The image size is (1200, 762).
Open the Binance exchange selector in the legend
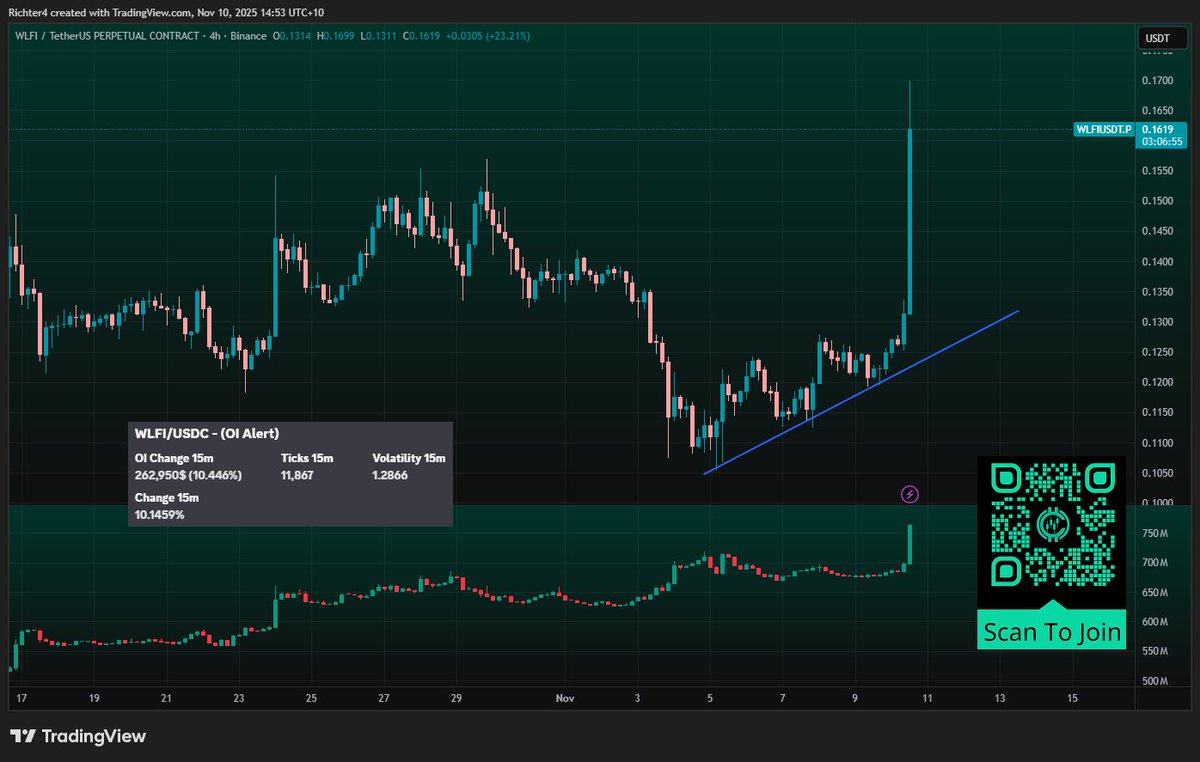(x=251, y=35)
